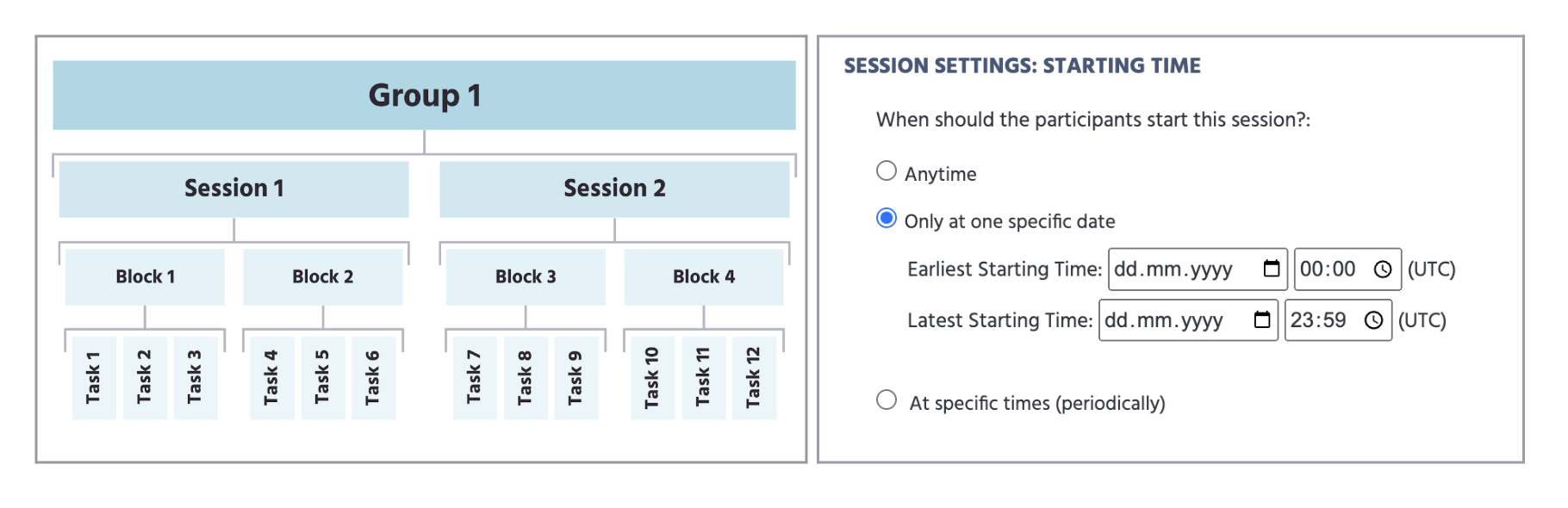
Task: Select Session 2 in the diagram
Action: (x=614, y=189)
